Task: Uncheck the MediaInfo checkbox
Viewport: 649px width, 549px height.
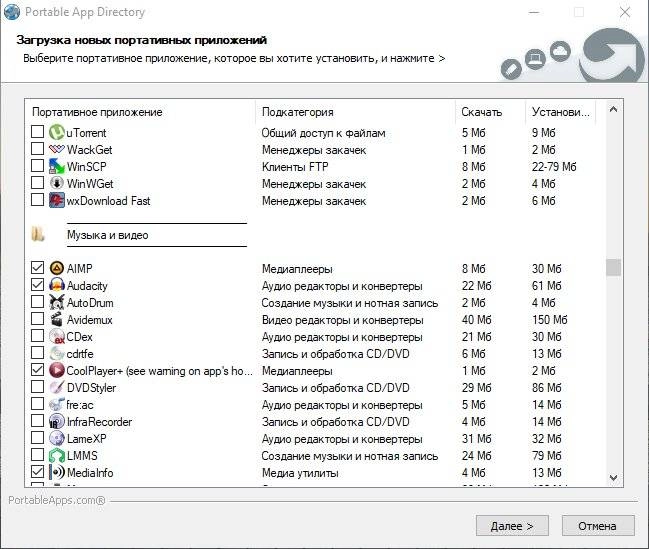Action: tap(37, 471)
